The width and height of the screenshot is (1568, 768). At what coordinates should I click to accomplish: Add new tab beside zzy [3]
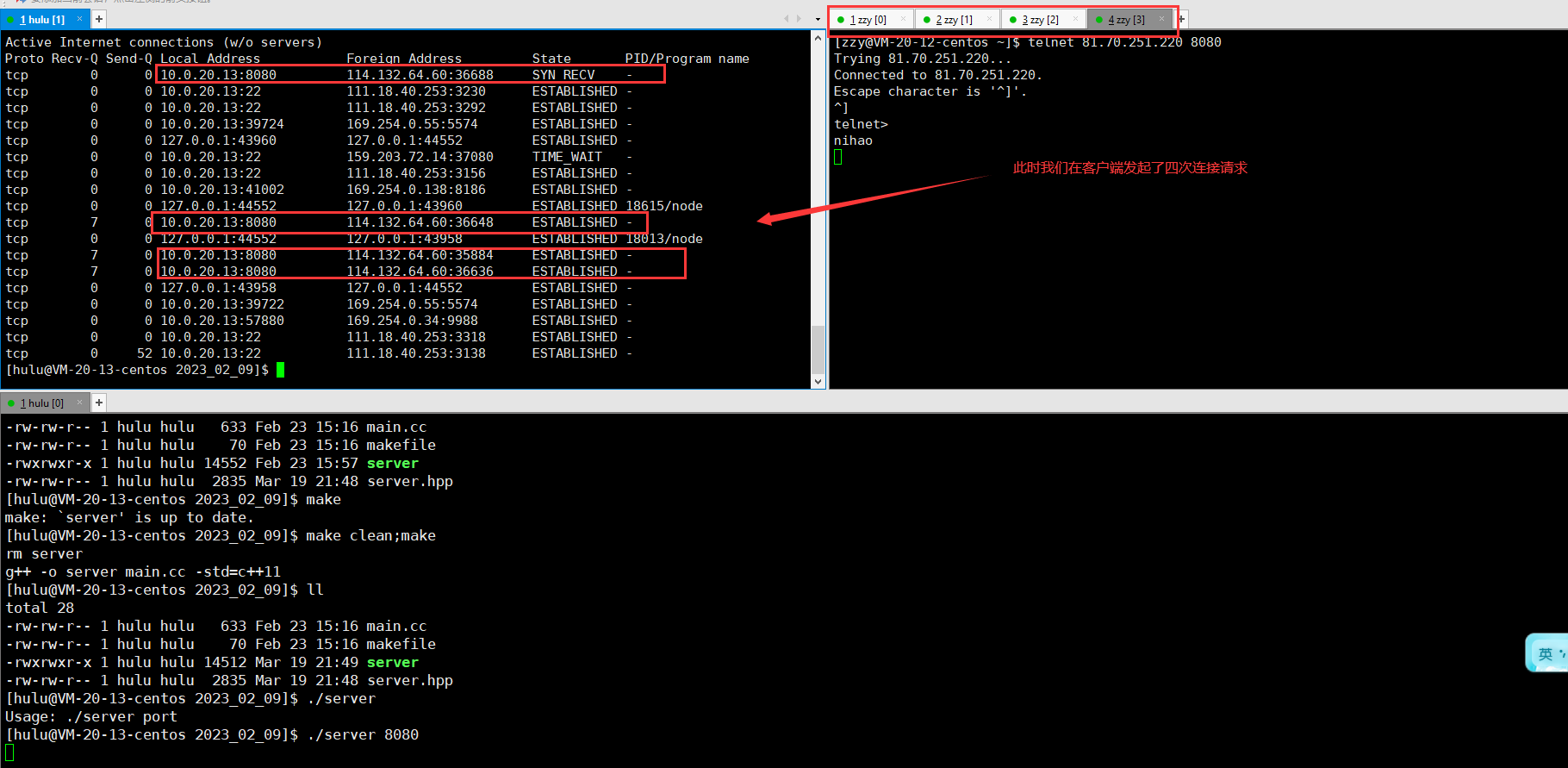[1182, 19]
